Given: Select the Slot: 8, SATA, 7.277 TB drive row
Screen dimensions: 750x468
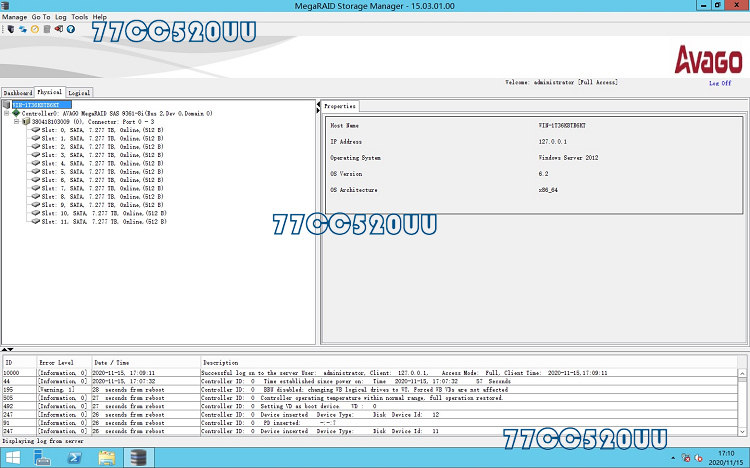Looking at the screenshot, I should click(97, 196).
